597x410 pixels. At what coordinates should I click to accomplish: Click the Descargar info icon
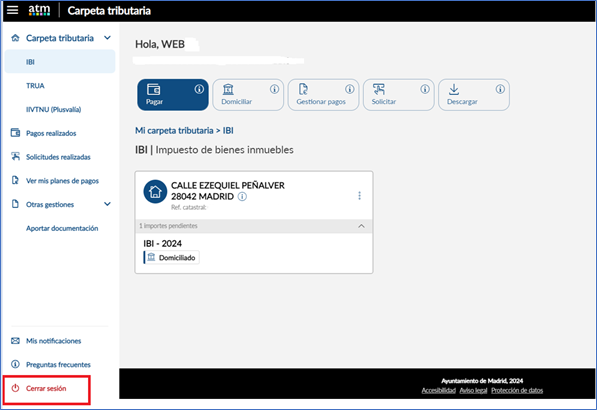(x=500, y=89)
